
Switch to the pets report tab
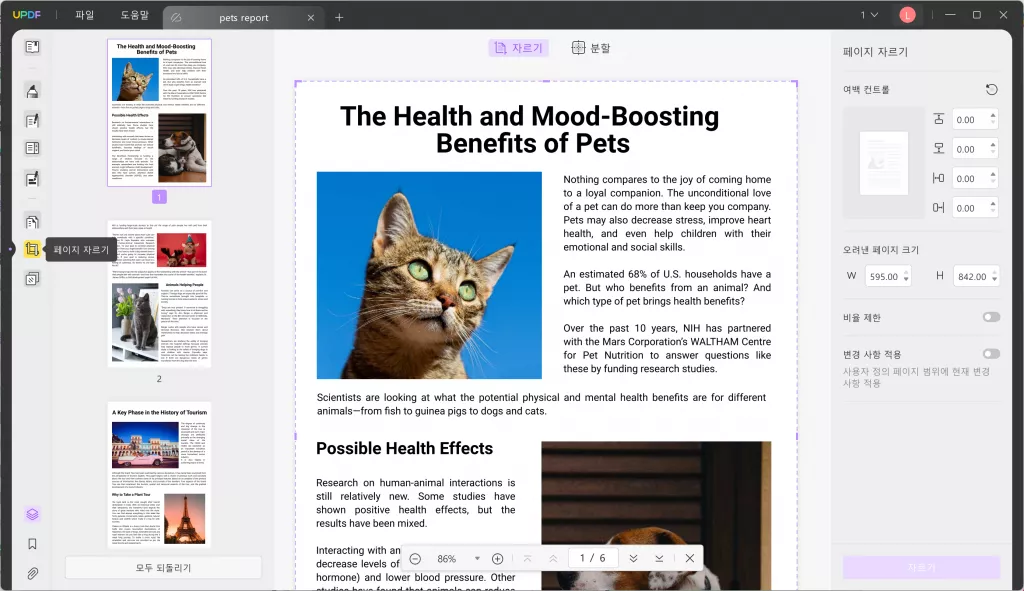[x=244, y=18]
